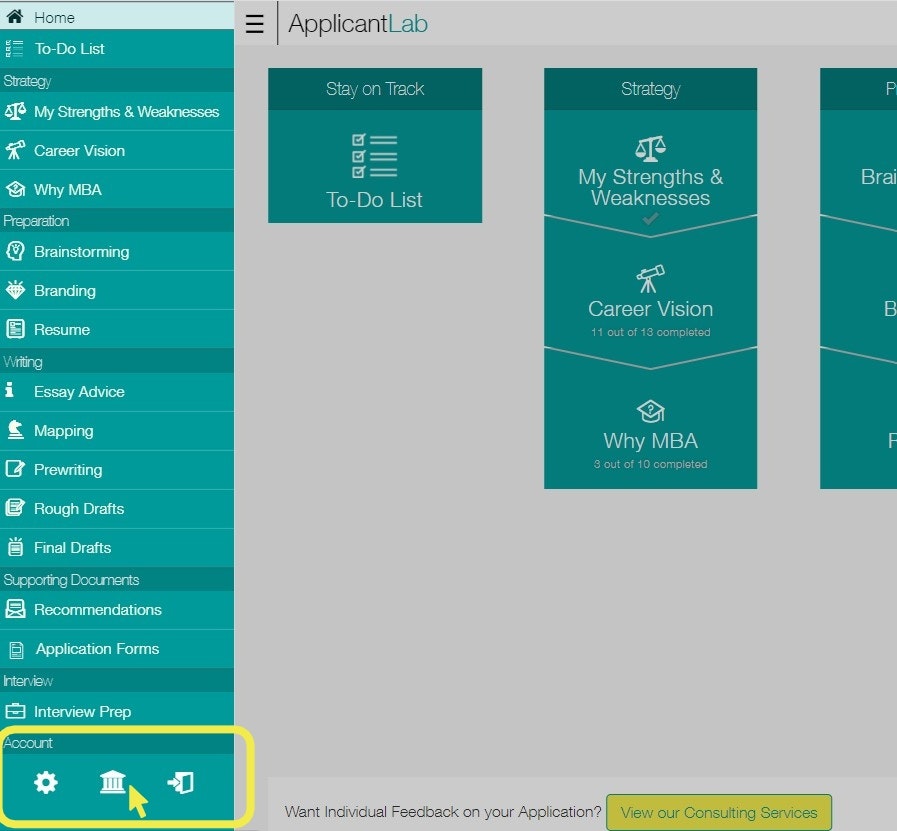Screen dimensions: 897x831
Task: Click the logout door icon
Action: 181,782
